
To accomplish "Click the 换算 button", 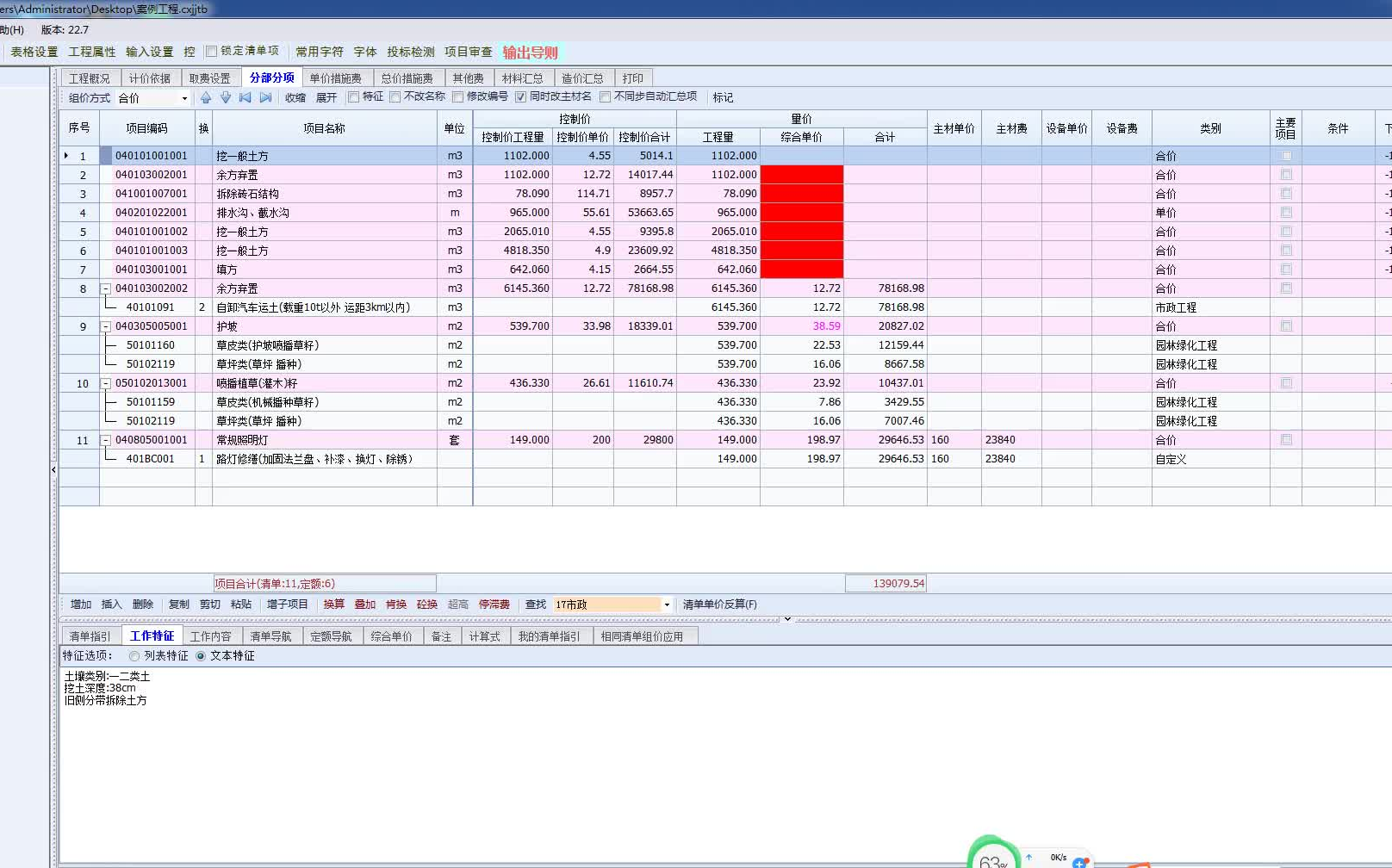I will pyautogui.click(x=334, y=604).
